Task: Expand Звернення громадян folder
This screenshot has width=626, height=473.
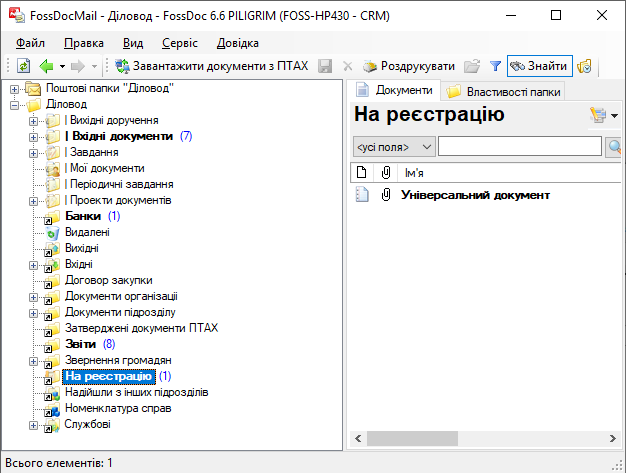Action: (x=34, y=361)
